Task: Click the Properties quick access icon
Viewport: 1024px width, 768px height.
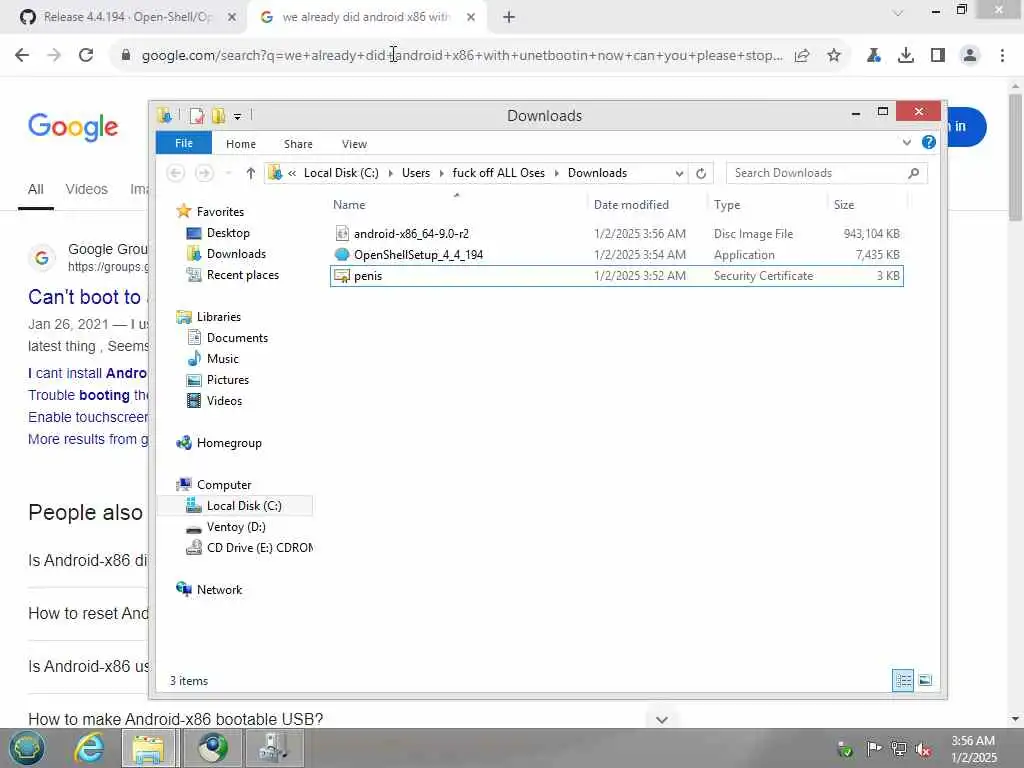Action: 197,116
